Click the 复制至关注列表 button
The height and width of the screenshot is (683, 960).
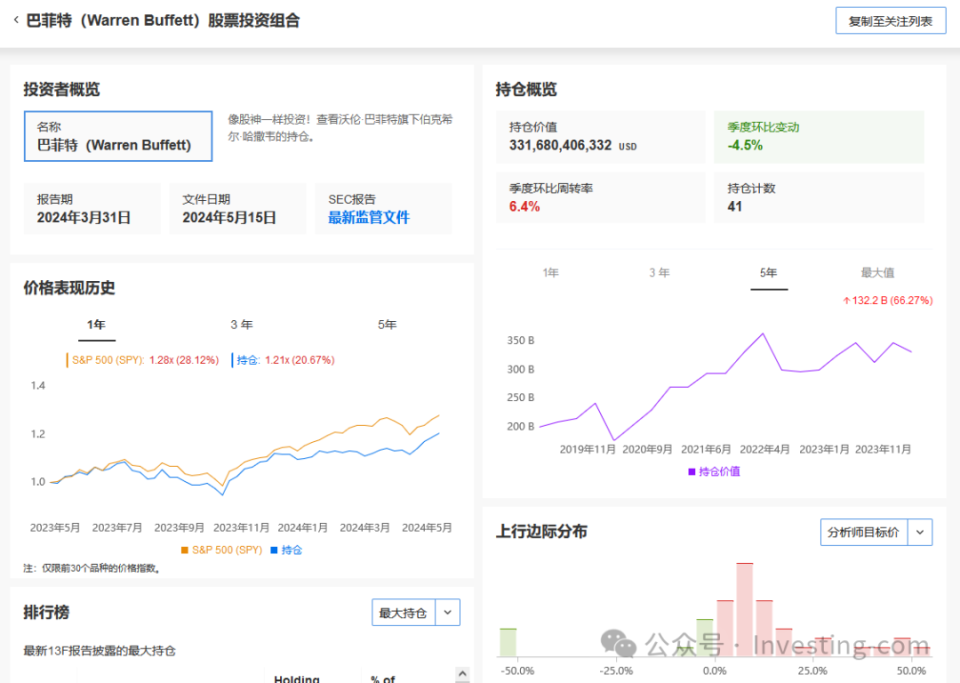890,21
